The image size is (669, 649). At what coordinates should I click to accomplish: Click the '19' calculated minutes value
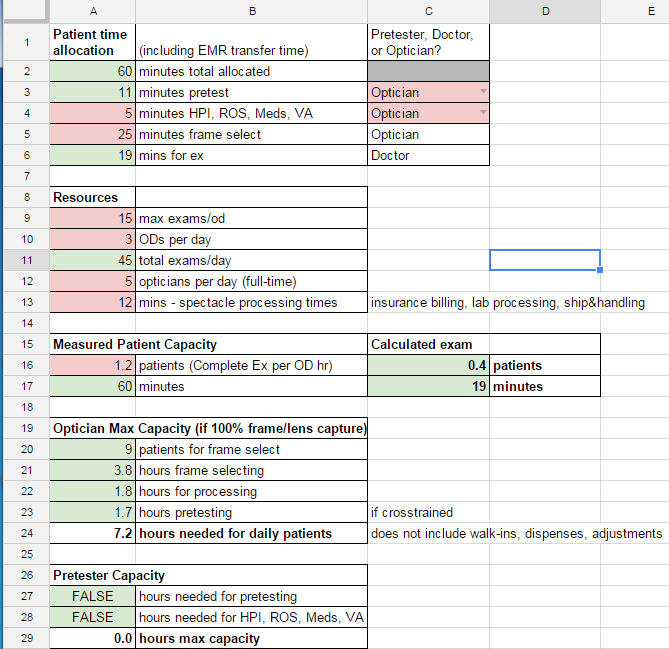pos(428,386)
